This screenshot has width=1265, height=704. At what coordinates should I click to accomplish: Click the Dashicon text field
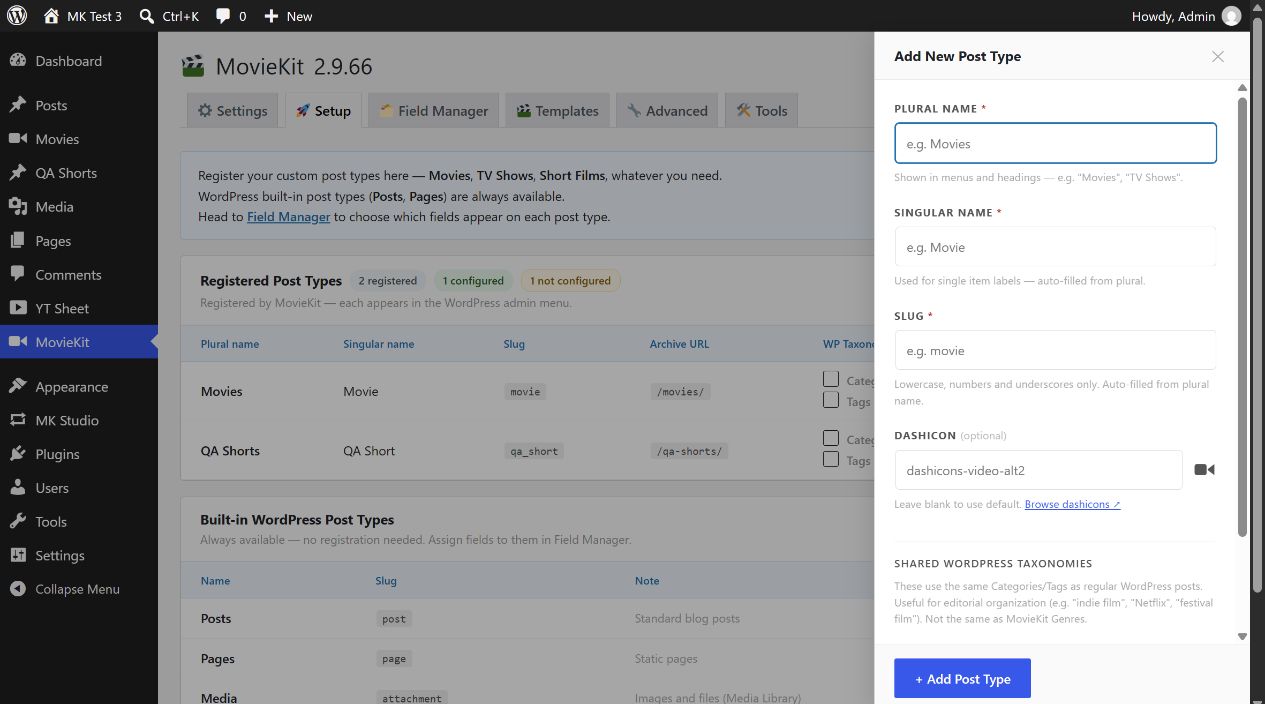(x=1038, y=470)
